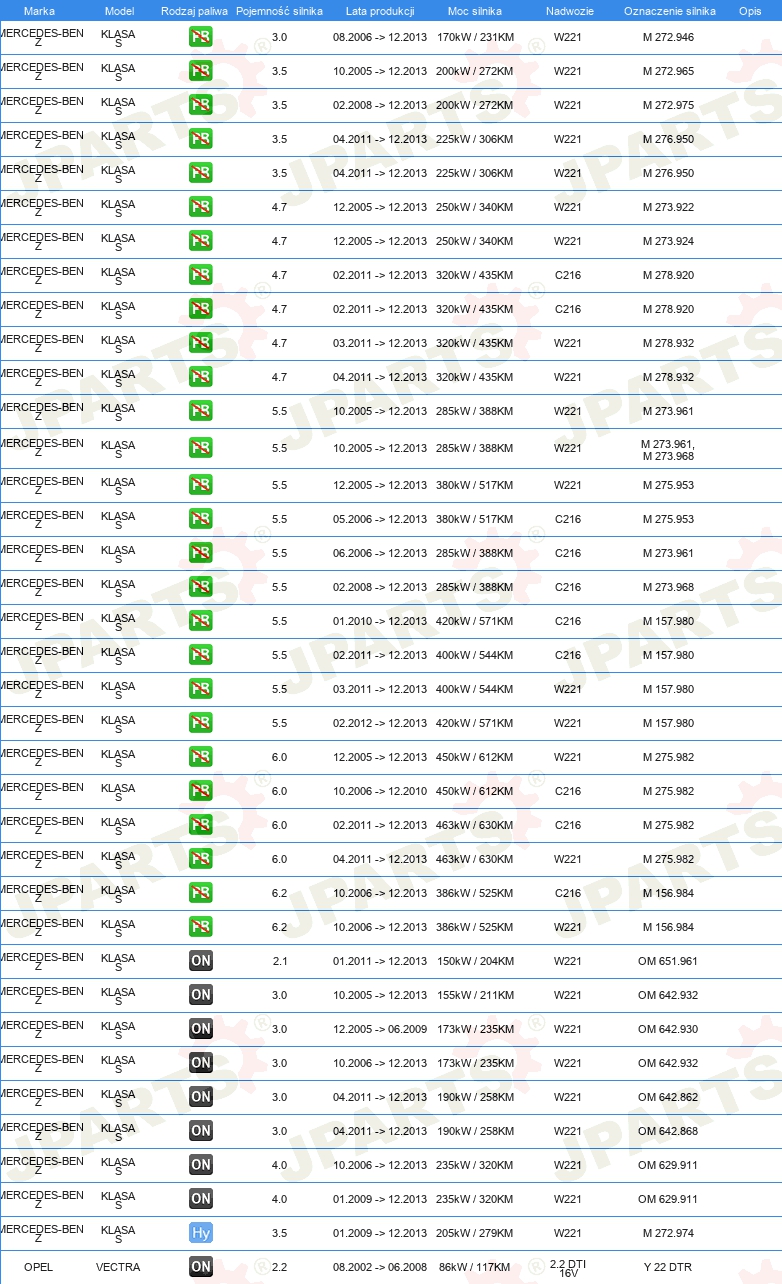782x1284 pixels.
Task: Click the PB icon for M 275.953 W221
Action: tap(201, 485)
